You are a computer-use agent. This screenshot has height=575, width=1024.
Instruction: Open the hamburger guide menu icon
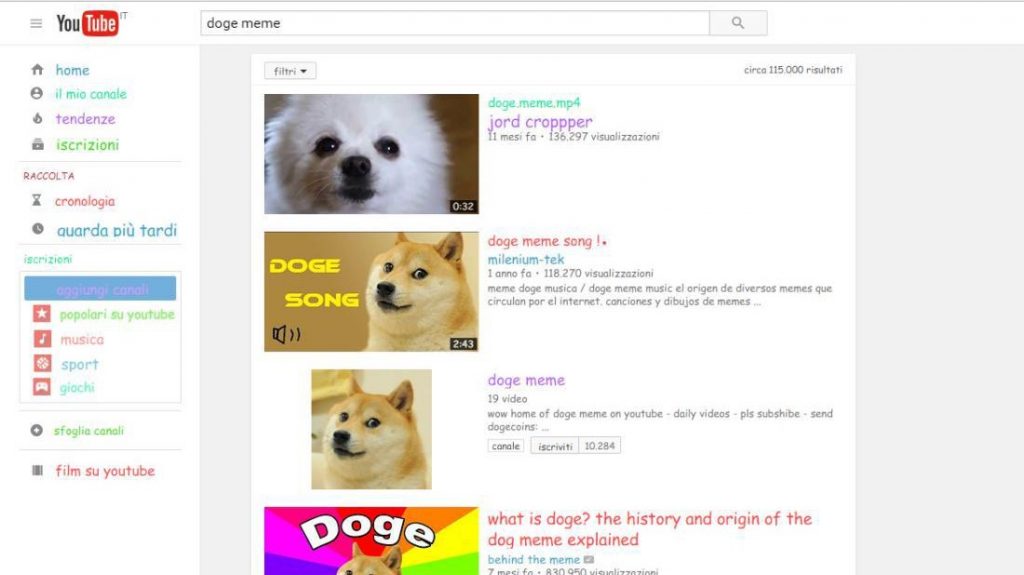(x=36, y=24)
